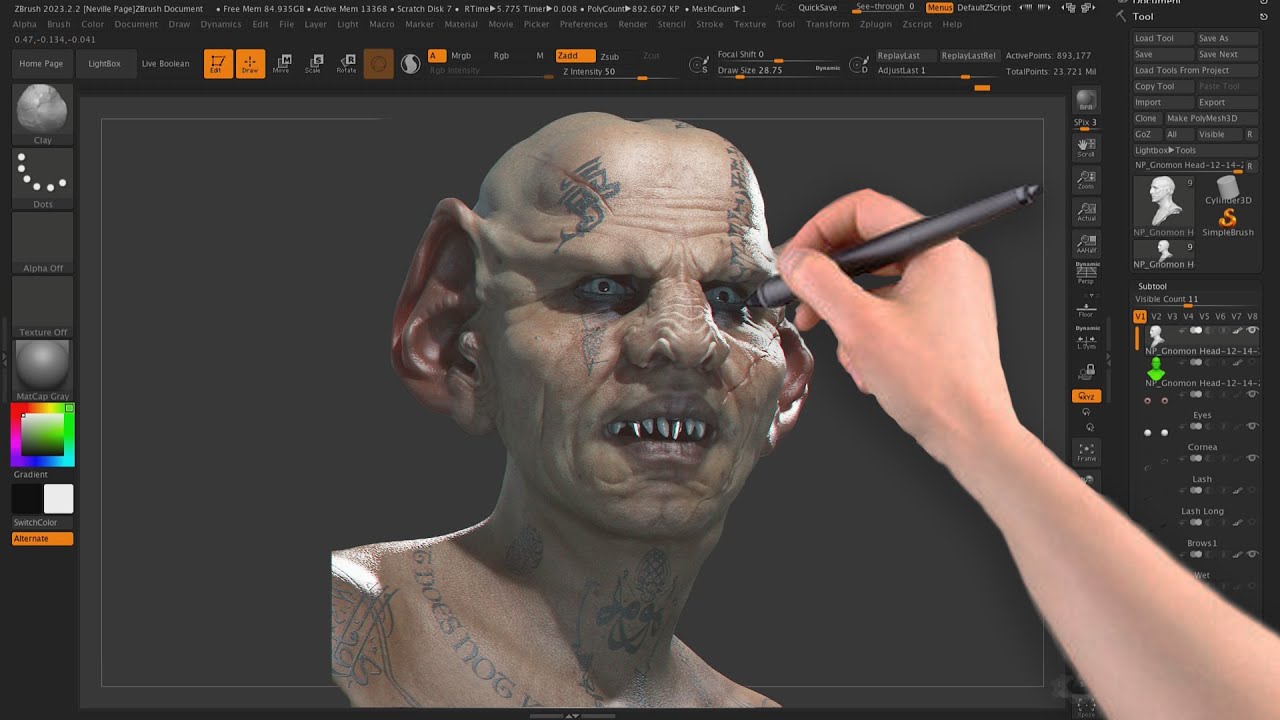Viewport: 1280px width, 720px height.
Task: Switch to the Move gizmo tool
Action: tap(281, 64)
